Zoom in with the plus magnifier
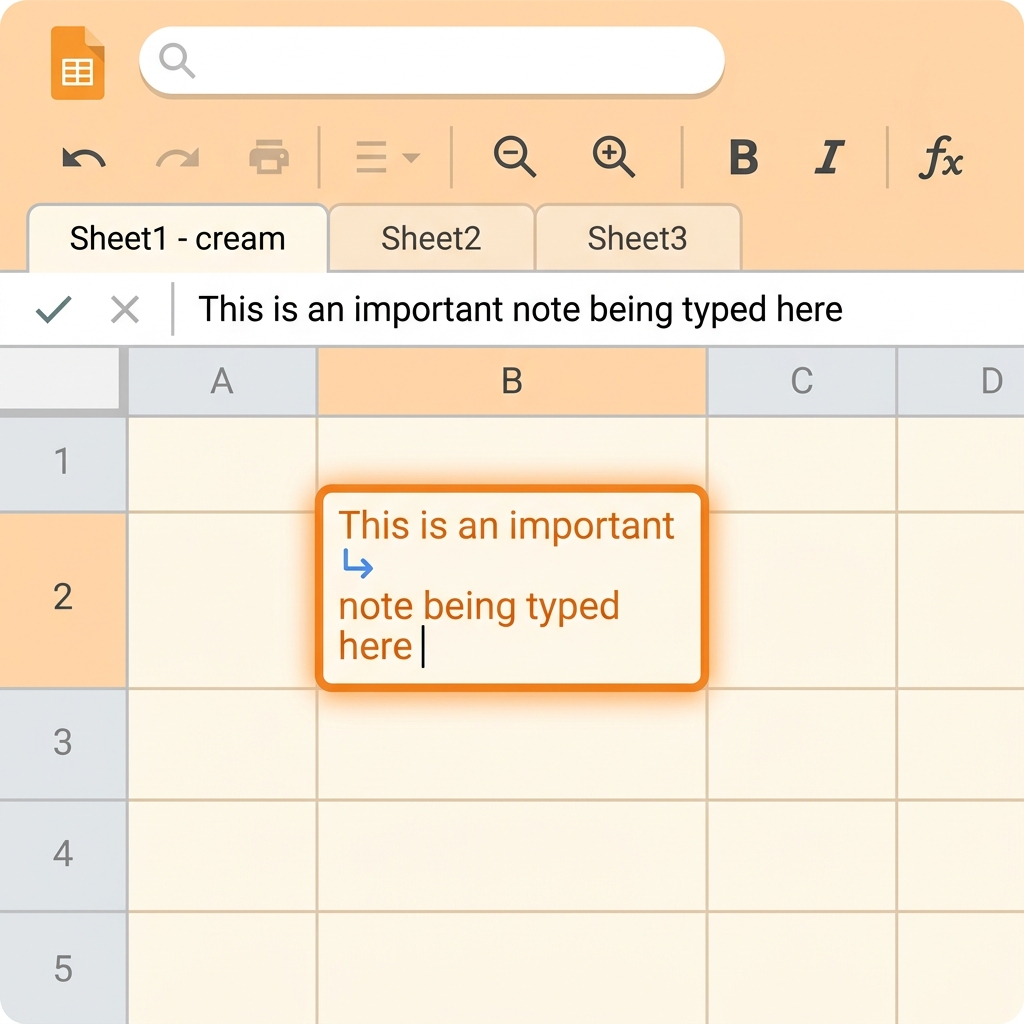This screenshot has height=1024, width=1024. pyautogui.click(x=613, y=157)
